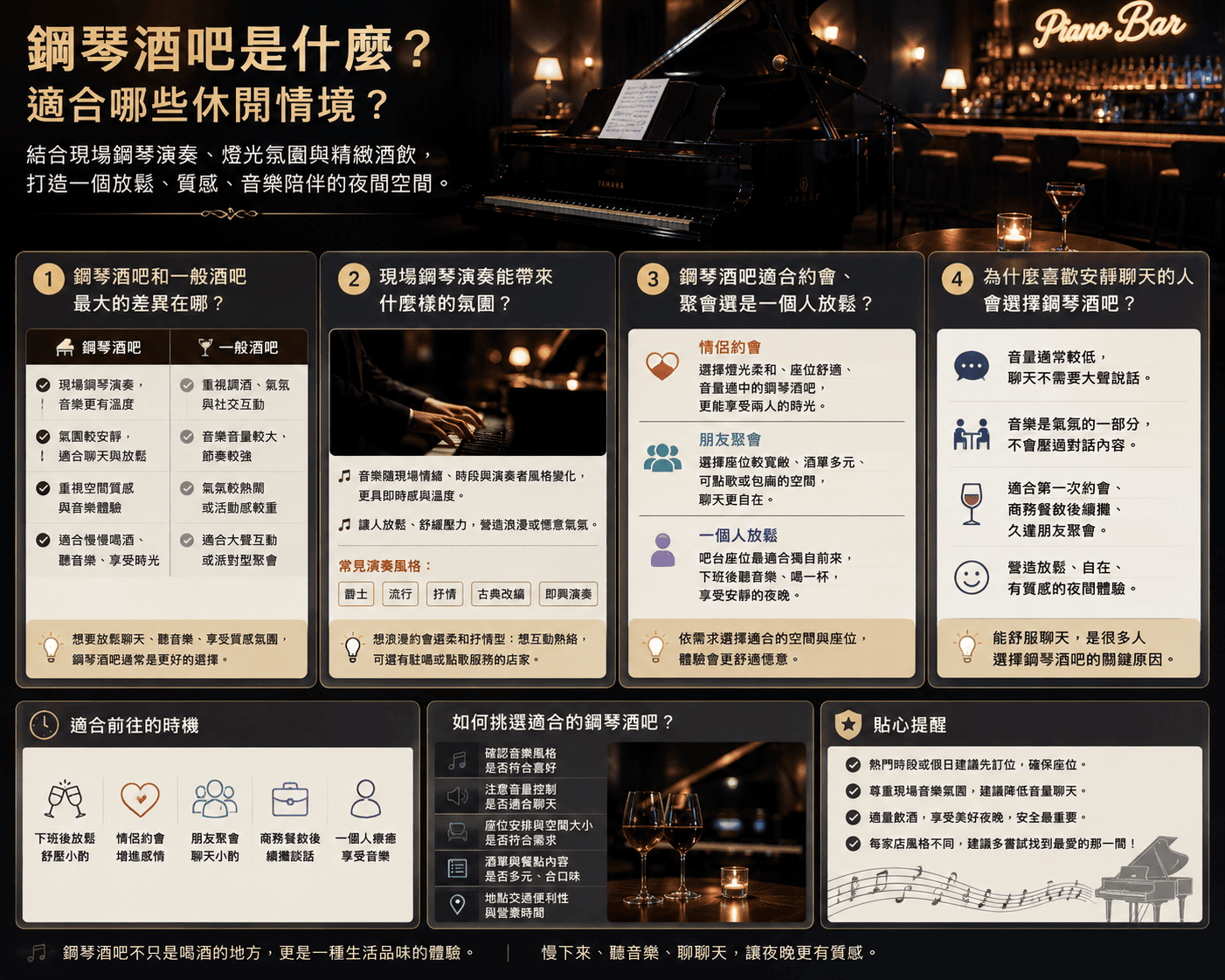Click the number 1 badge
This screenshot has height=980, width=1225.
tap(49, 280)
